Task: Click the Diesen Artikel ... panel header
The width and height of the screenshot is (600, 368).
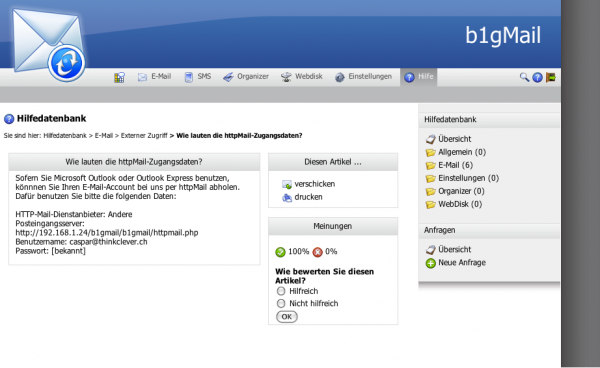Action: click(x=333, y=162)
